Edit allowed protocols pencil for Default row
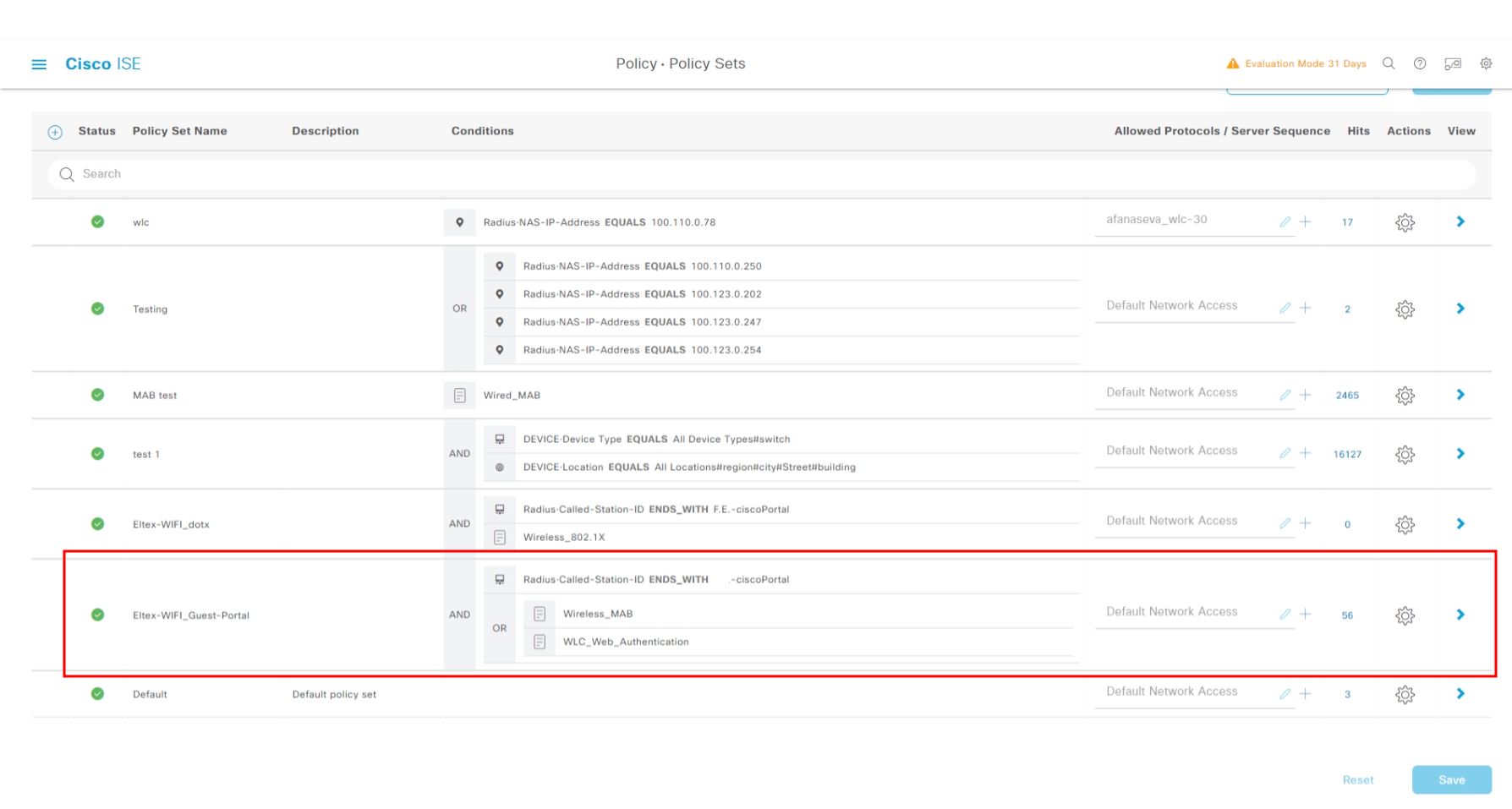Viewport: 1512px width, 809px height. point(1285,694)
